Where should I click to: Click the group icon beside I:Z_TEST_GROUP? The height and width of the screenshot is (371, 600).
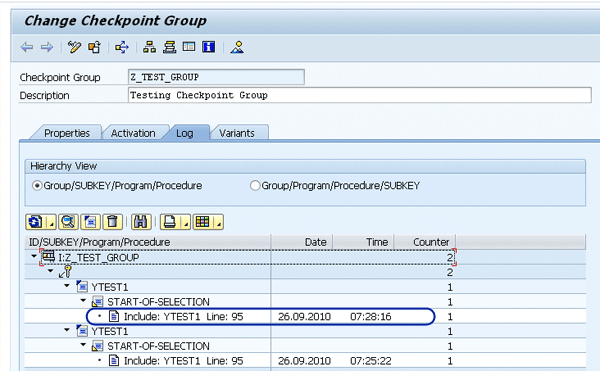pos(48,256)
